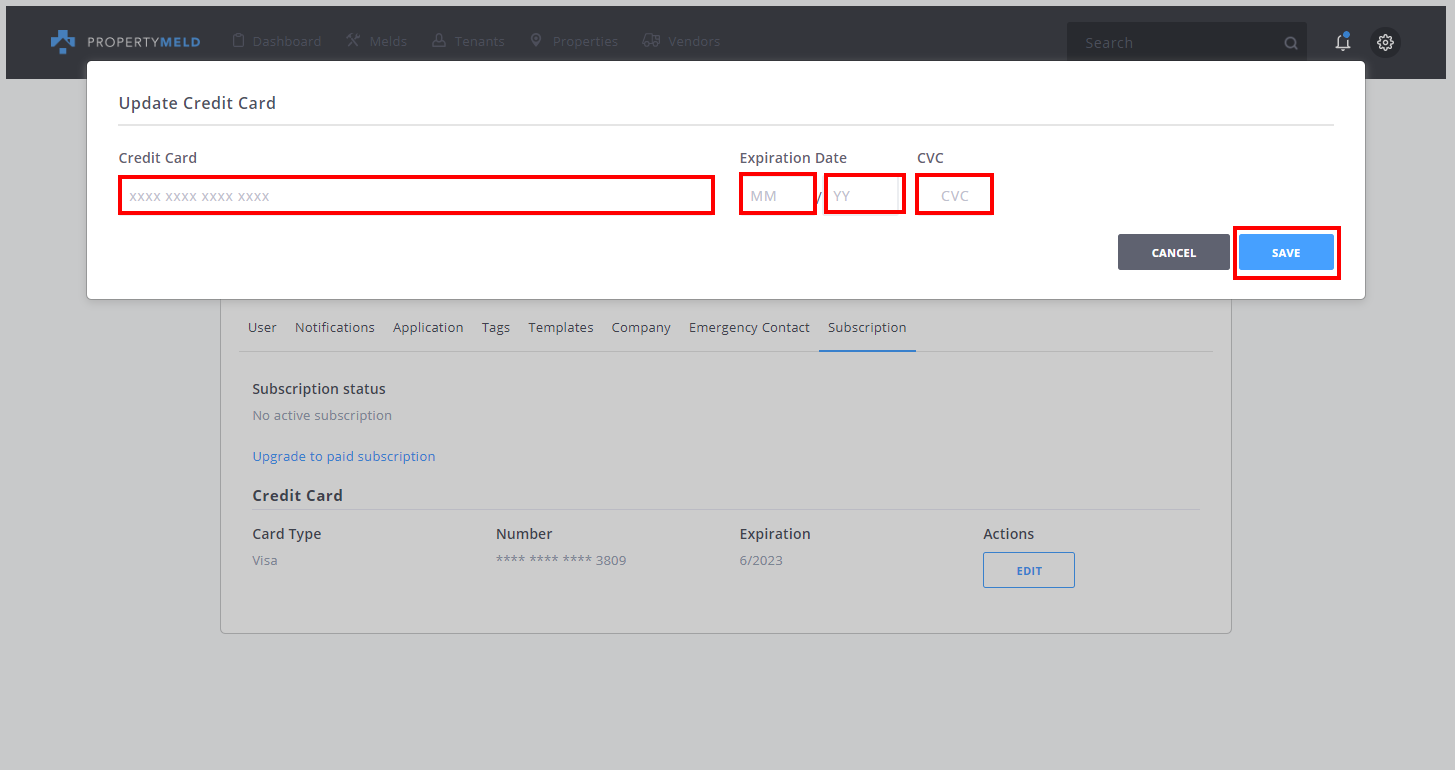Open Vendors from the navigation bar
Image resolution: width=1455 pixels, height=770 pixels.
point(681,41)
